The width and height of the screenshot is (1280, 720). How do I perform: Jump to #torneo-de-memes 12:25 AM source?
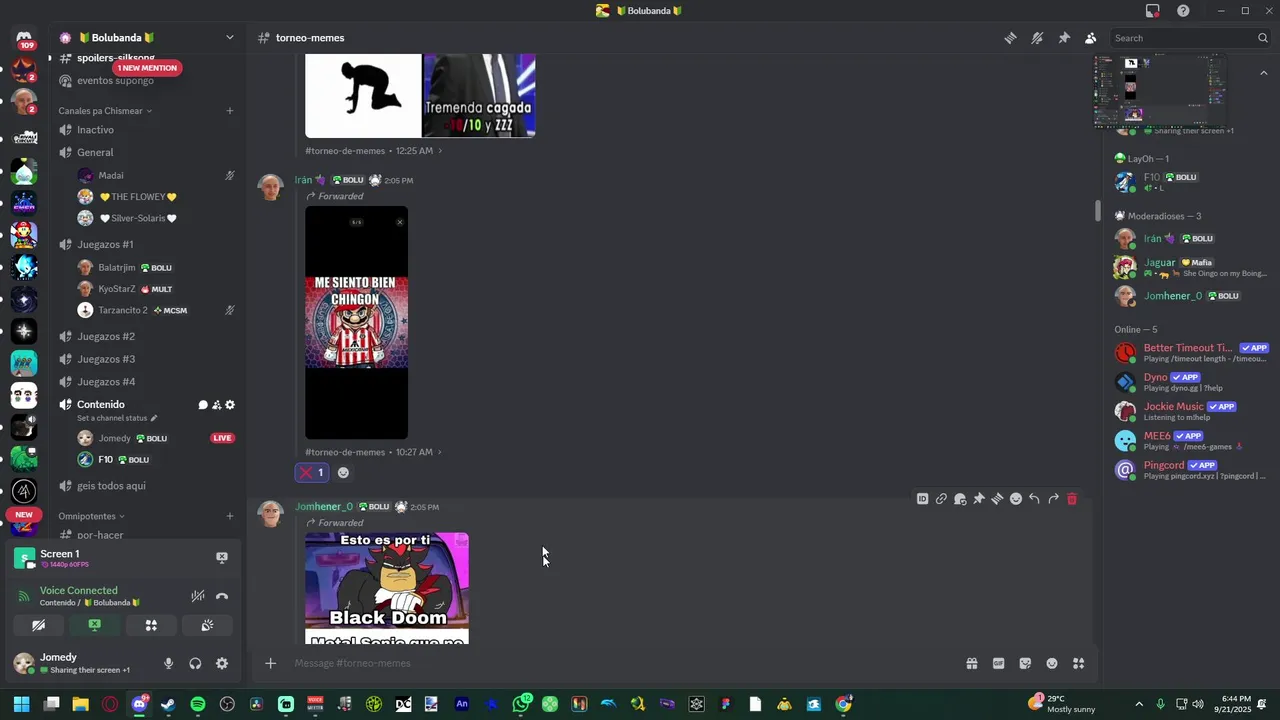tap(373, 151)
